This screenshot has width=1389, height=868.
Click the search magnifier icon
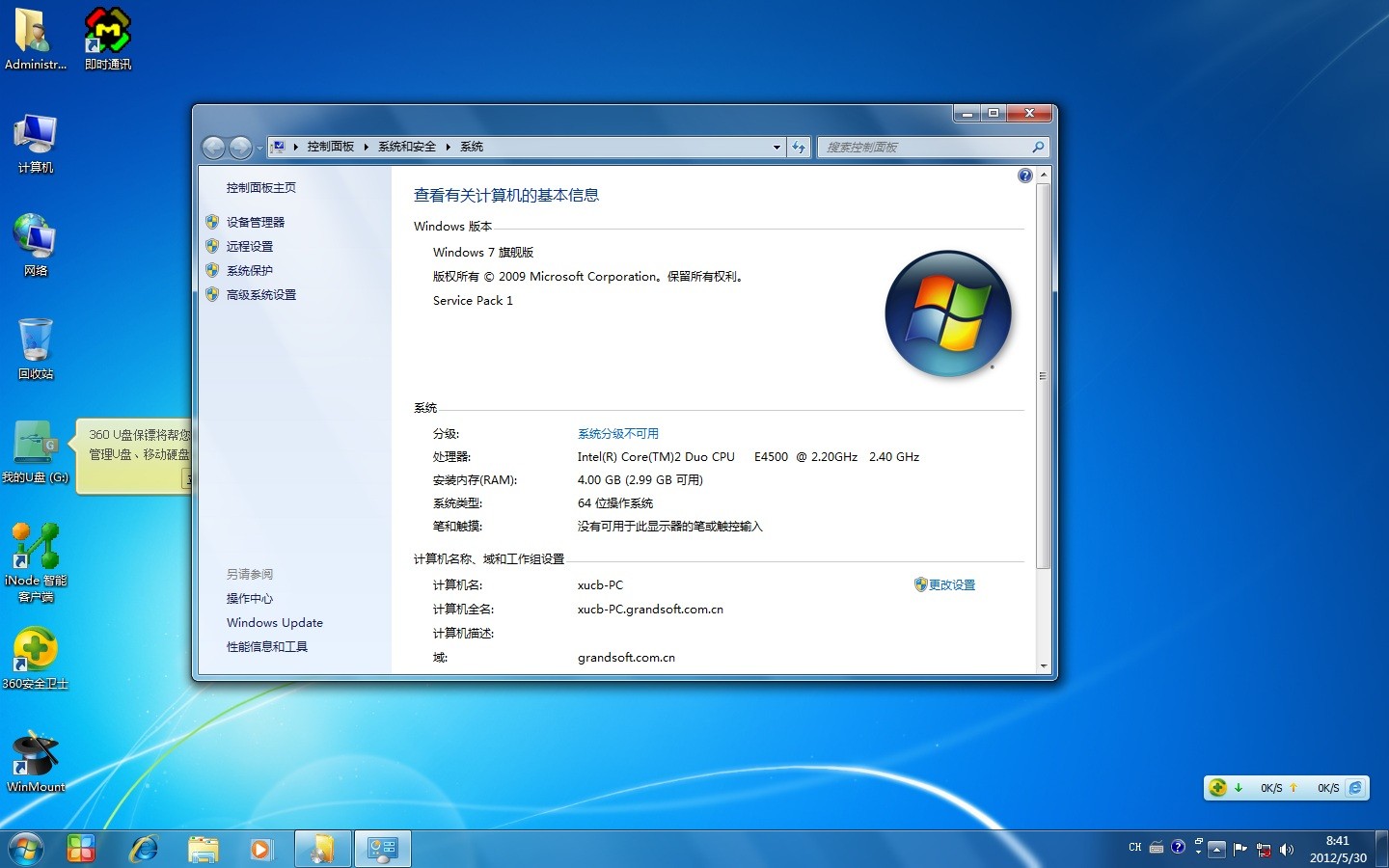1038,147
